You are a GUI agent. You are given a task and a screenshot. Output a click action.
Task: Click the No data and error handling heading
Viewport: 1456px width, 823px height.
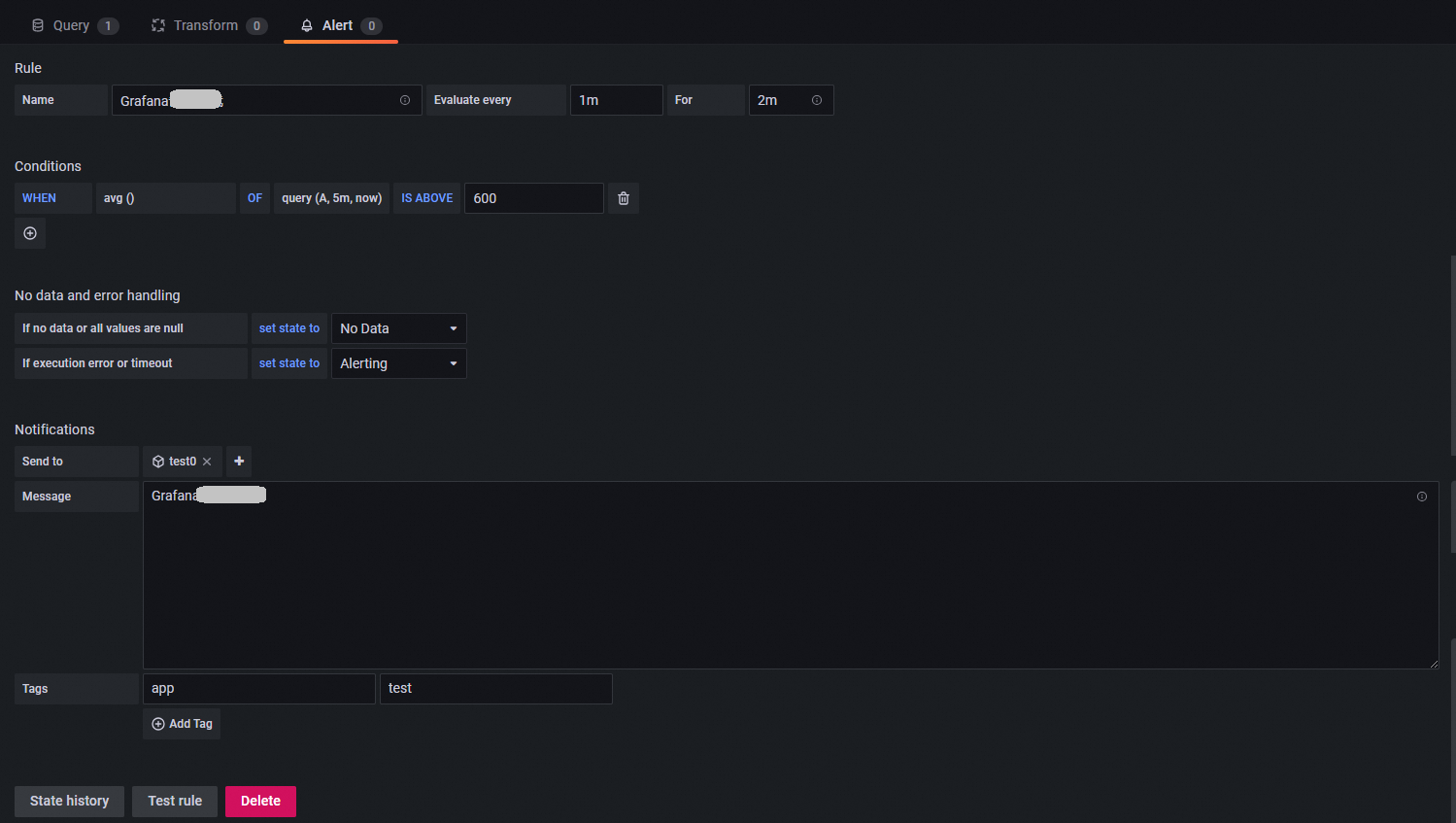click(x=97, y=295)
